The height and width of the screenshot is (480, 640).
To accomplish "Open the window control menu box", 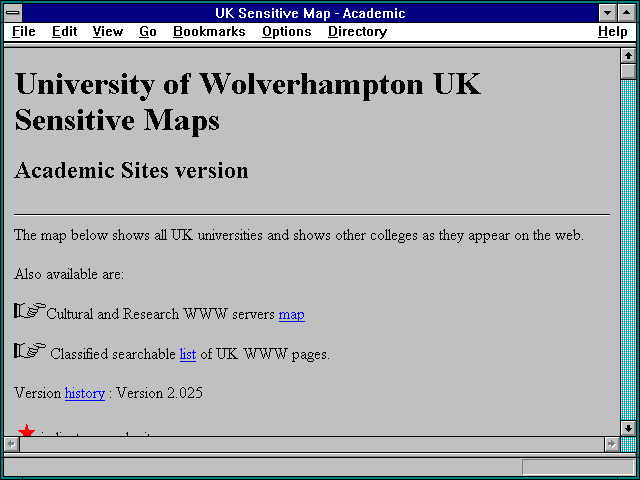I will (13, 13).
